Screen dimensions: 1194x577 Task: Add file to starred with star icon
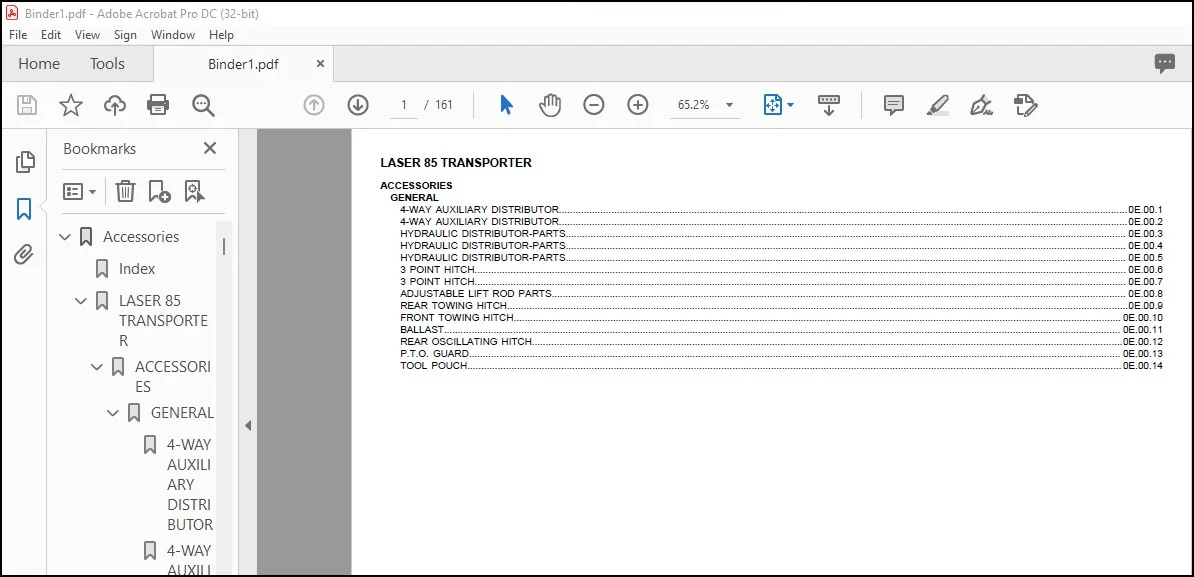tap(71, 105)
